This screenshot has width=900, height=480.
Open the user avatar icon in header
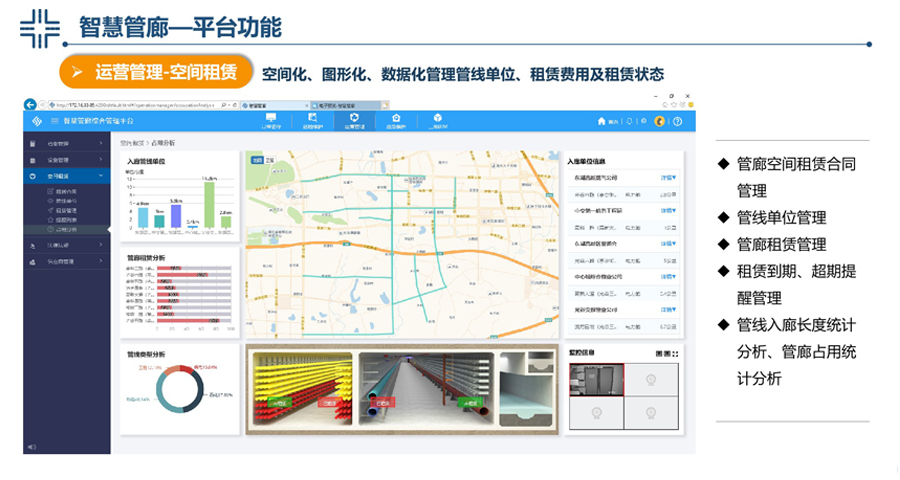tap(660, 121)
